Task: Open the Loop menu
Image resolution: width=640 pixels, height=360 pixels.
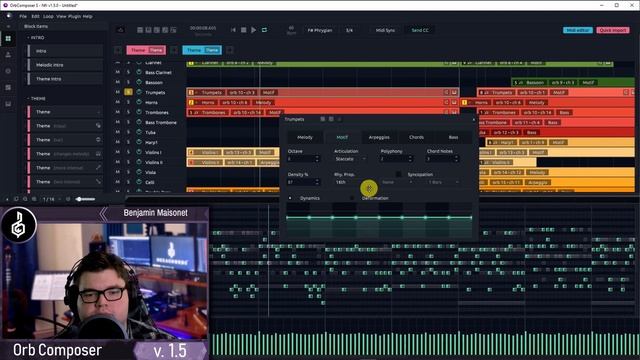Action: (x=48, y=16)
